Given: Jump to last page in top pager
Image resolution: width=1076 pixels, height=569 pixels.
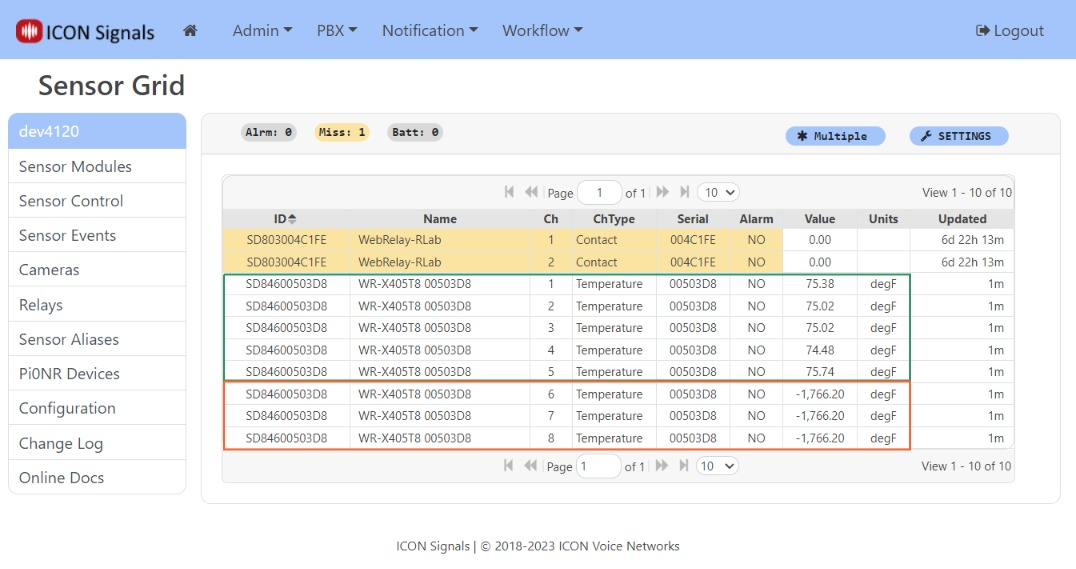Looking at the screenshot, I should point(684,192).
